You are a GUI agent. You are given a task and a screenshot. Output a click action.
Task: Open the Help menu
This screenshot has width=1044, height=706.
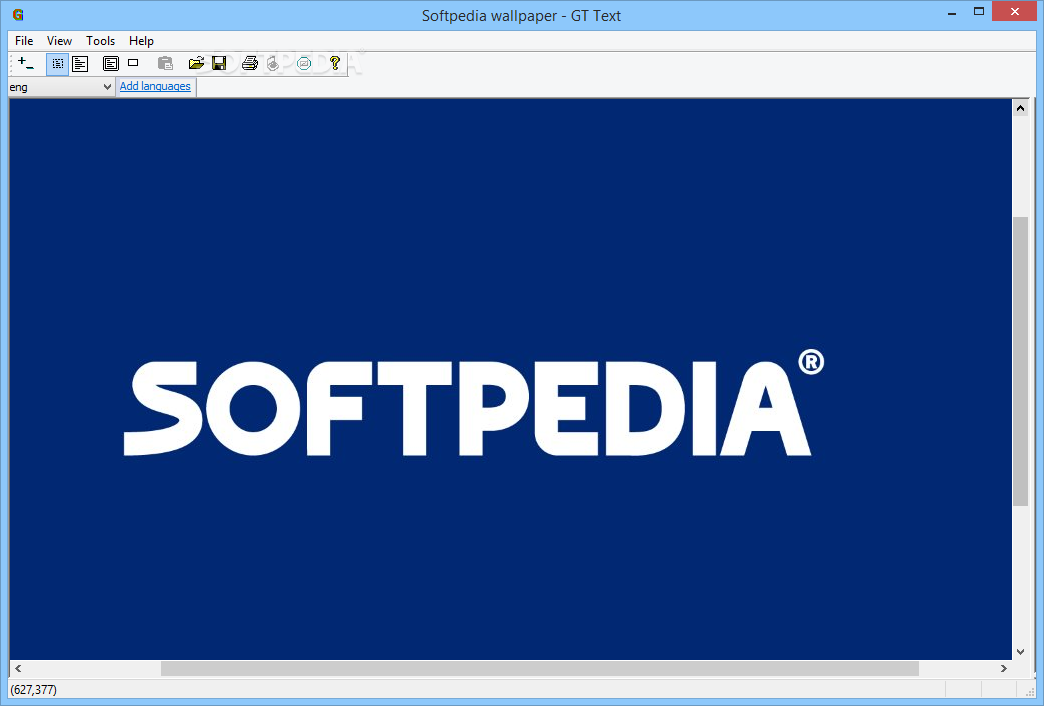141,41
